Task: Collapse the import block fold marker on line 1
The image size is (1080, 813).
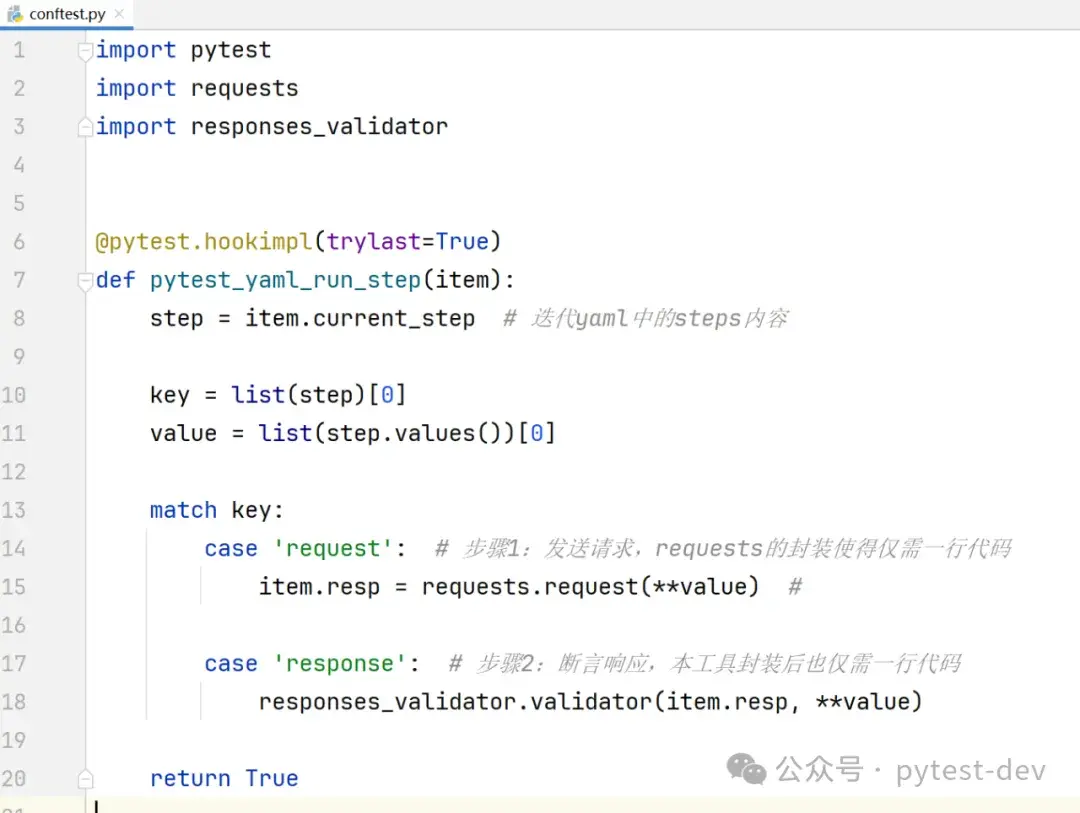Action: coord(85,51)
